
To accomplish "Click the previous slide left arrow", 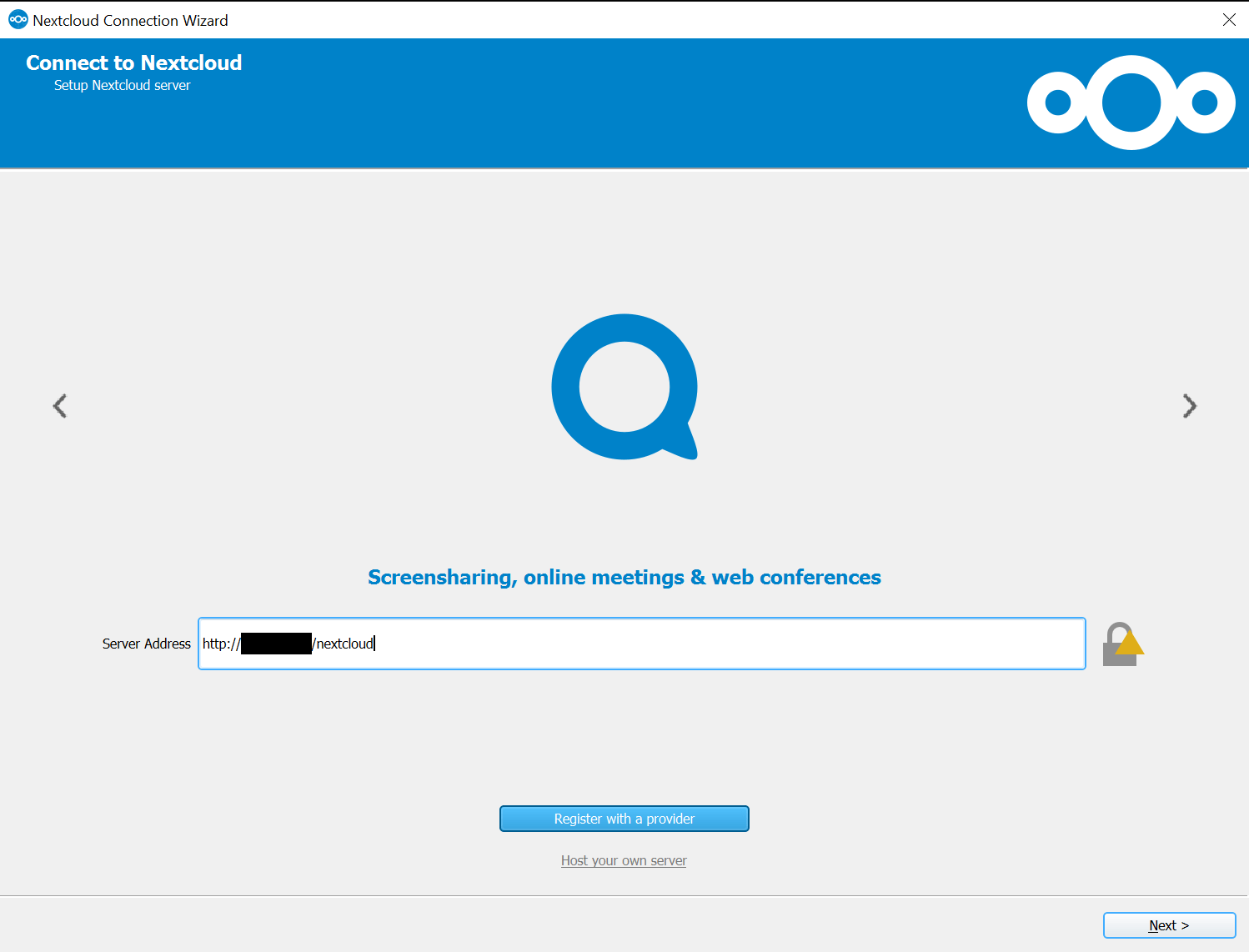I will pyautogui.click(x=59, y=406).
